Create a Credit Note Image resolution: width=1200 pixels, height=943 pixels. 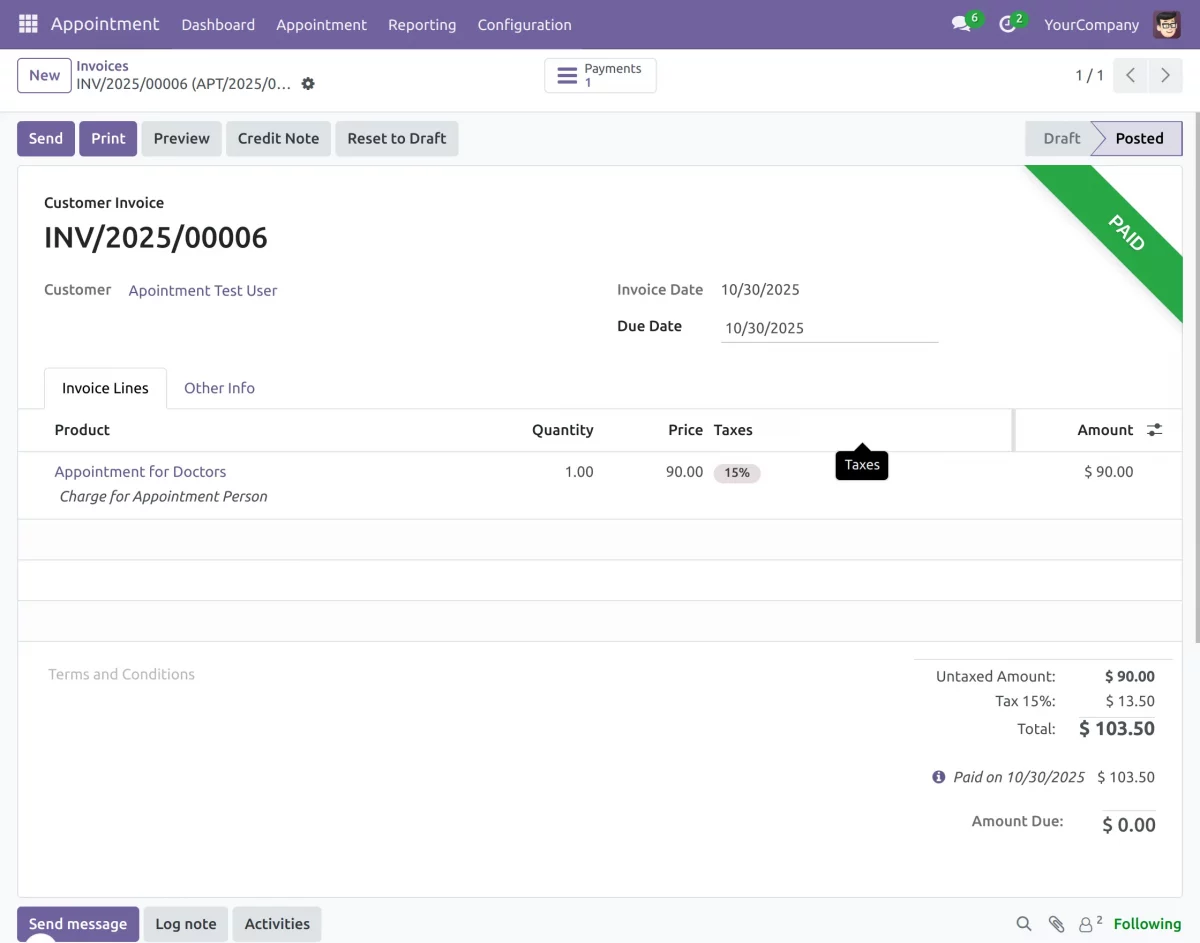pyautogui.click(x=278, y=138)
